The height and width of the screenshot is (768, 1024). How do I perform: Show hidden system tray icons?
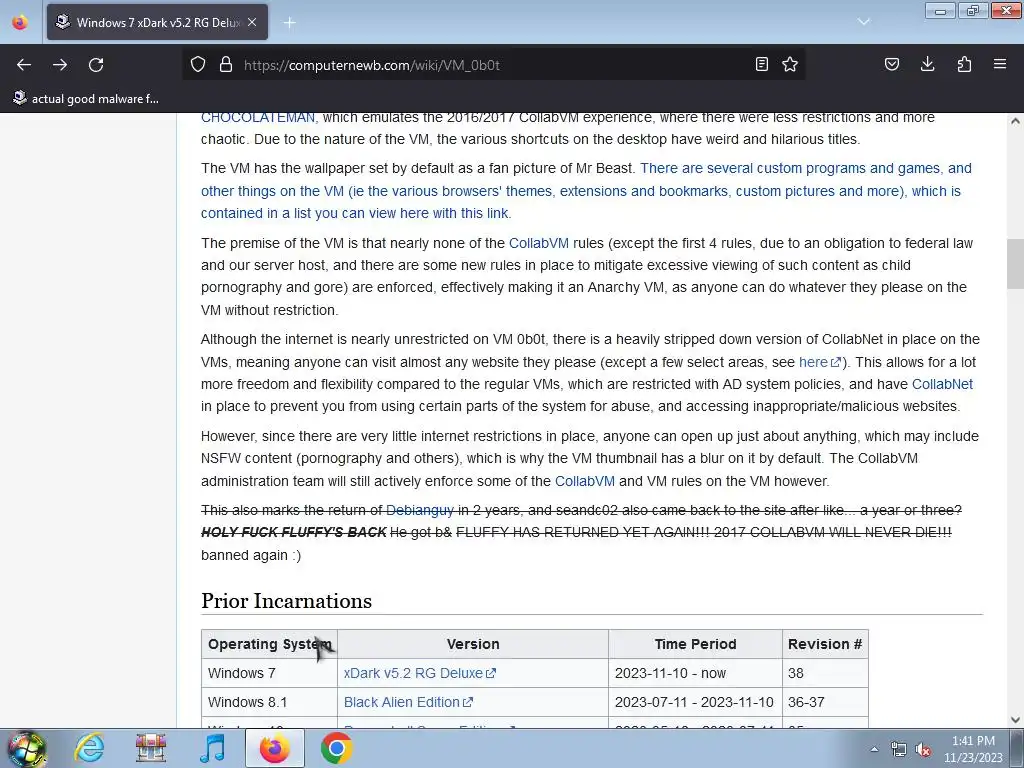[874, 749]
